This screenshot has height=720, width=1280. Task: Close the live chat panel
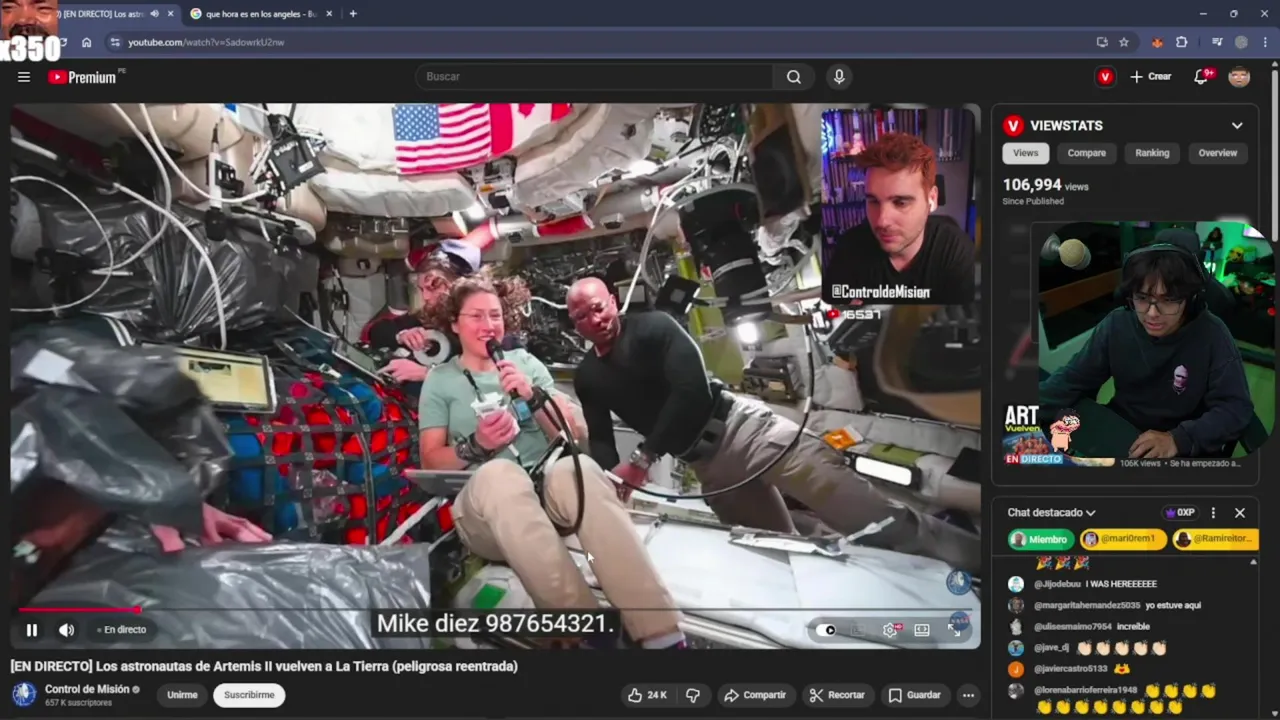(x=1240, y=513)
